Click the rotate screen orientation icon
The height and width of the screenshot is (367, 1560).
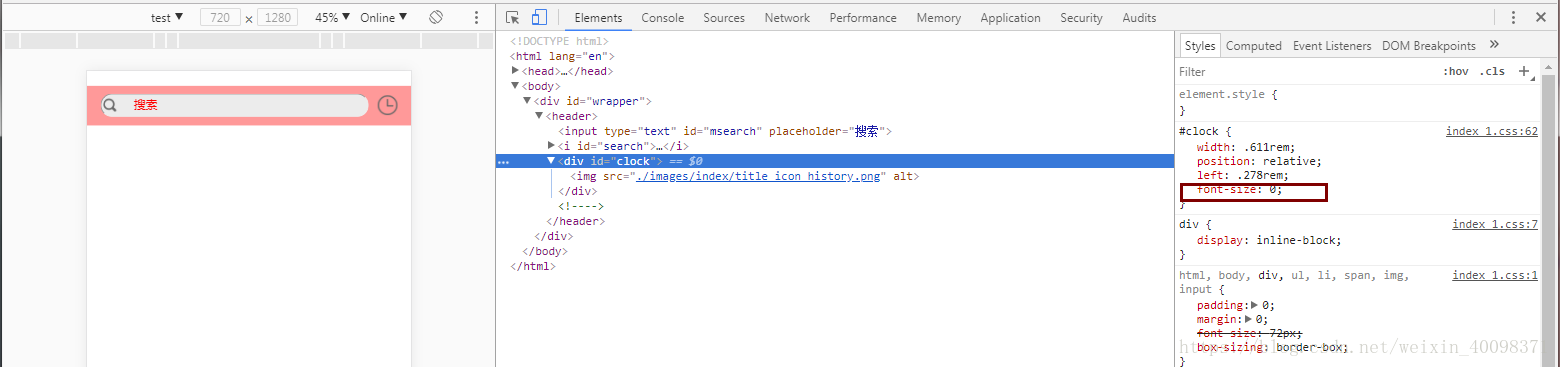click(436, 17)
